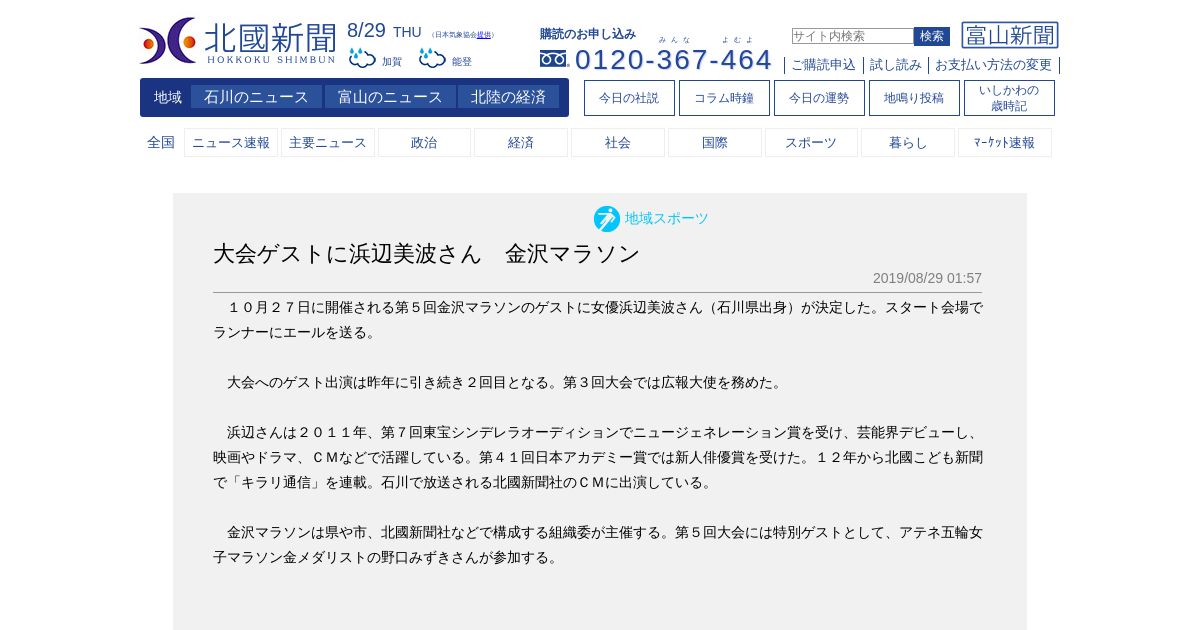Click the 地域スポーツ category label
Image resolution: width=1200 pixels, height=630 pixels.
pos(666,218)
